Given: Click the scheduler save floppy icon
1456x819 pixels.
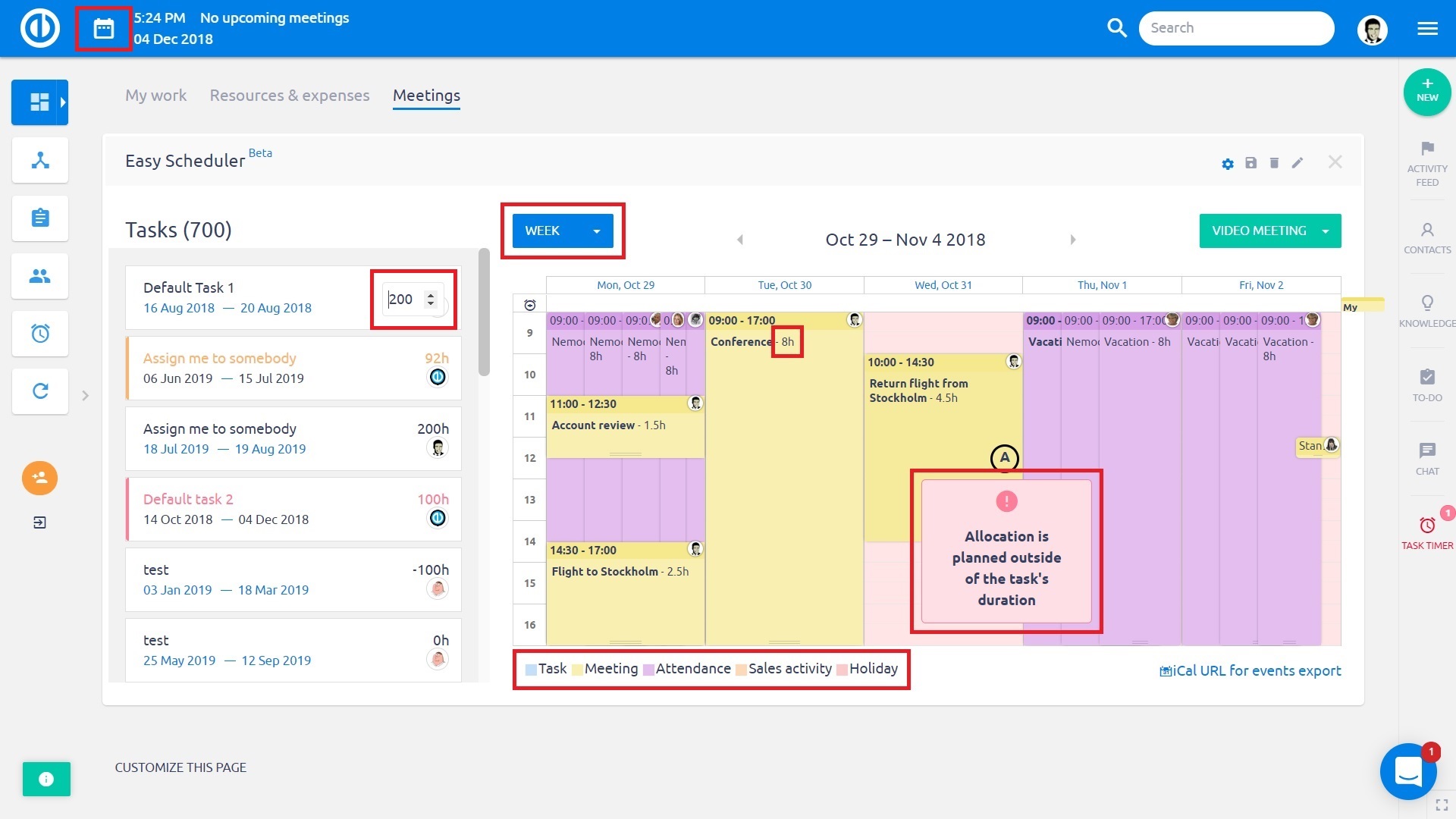Looking at the screenshot, I should tap(1251, 163).
